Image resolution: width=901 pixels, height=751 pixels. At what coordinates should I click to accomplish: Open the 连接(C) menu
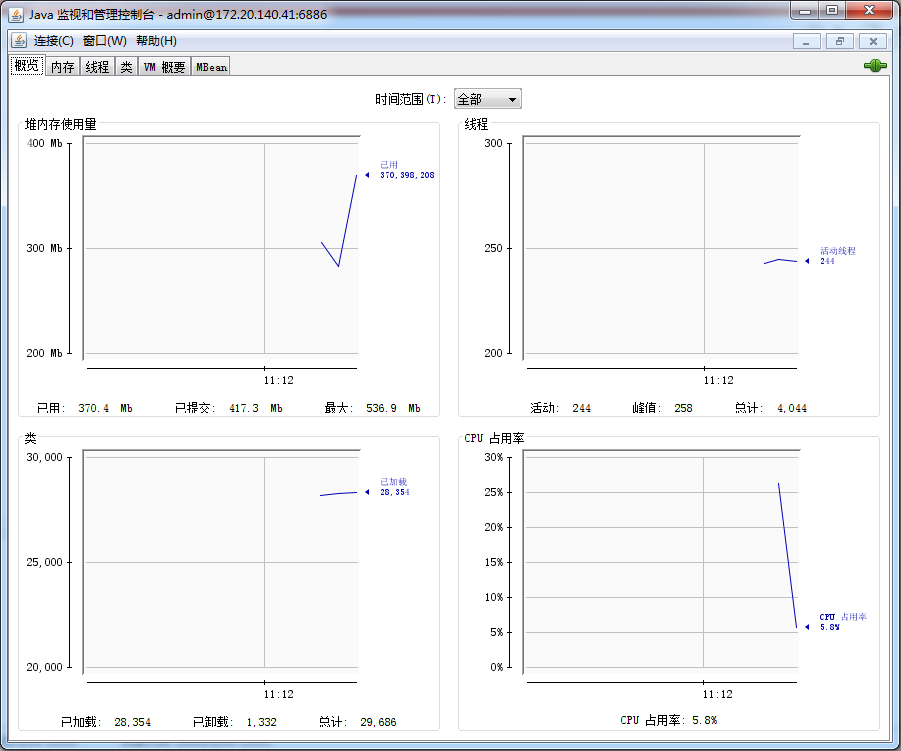(x=54, y=41)
